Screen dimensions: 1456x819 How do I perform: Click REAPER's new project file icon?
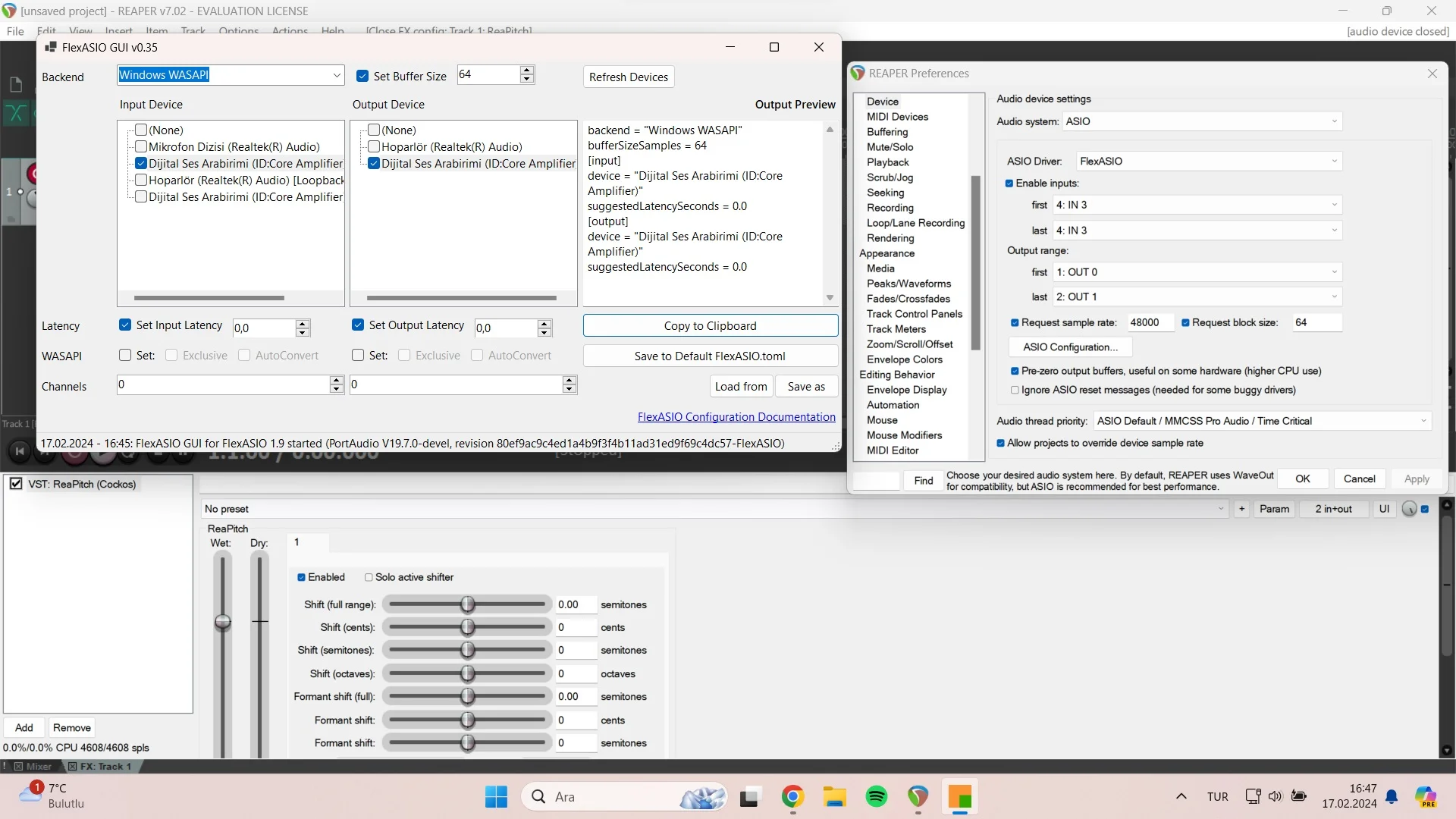[x=16, y=85]
